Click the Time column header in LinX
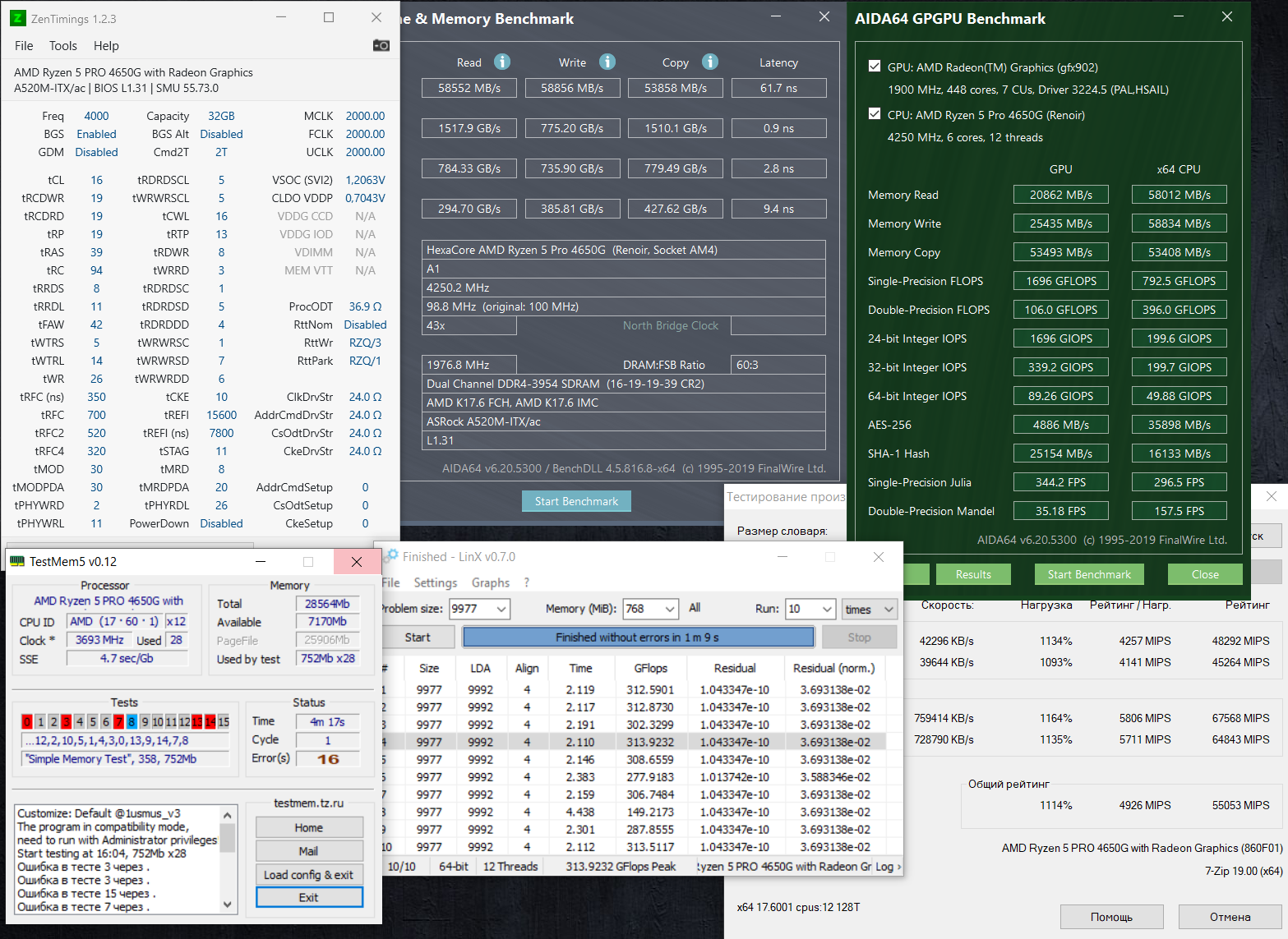1288x939 pixels. tap(580, 668)
